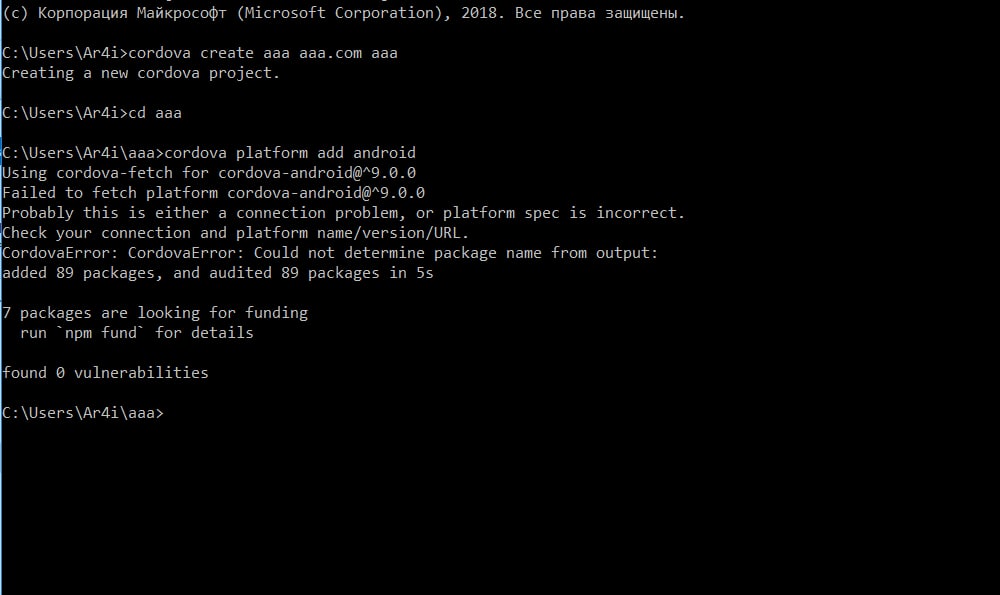Click the "7 packages are looking for funding" line
The image size is (1000, 595).
(x=155, y=313)
